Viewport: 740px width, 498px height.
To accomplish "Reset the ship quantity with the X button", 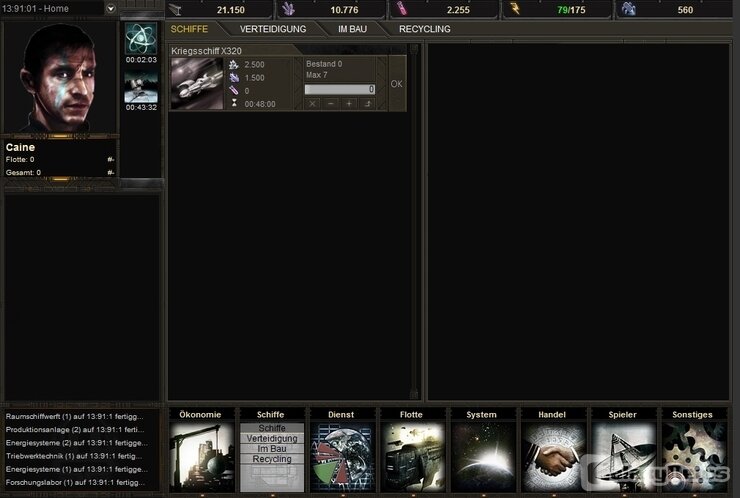I will [x=312, y=103].
